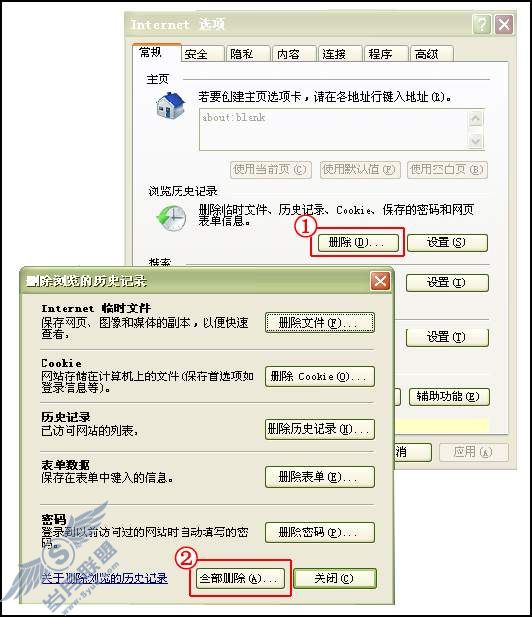Image resolution: width=532 pixels, height=617 pixels.
Task: Close the 删除浏览的历史记录 dialog
Action: [380, 281]
